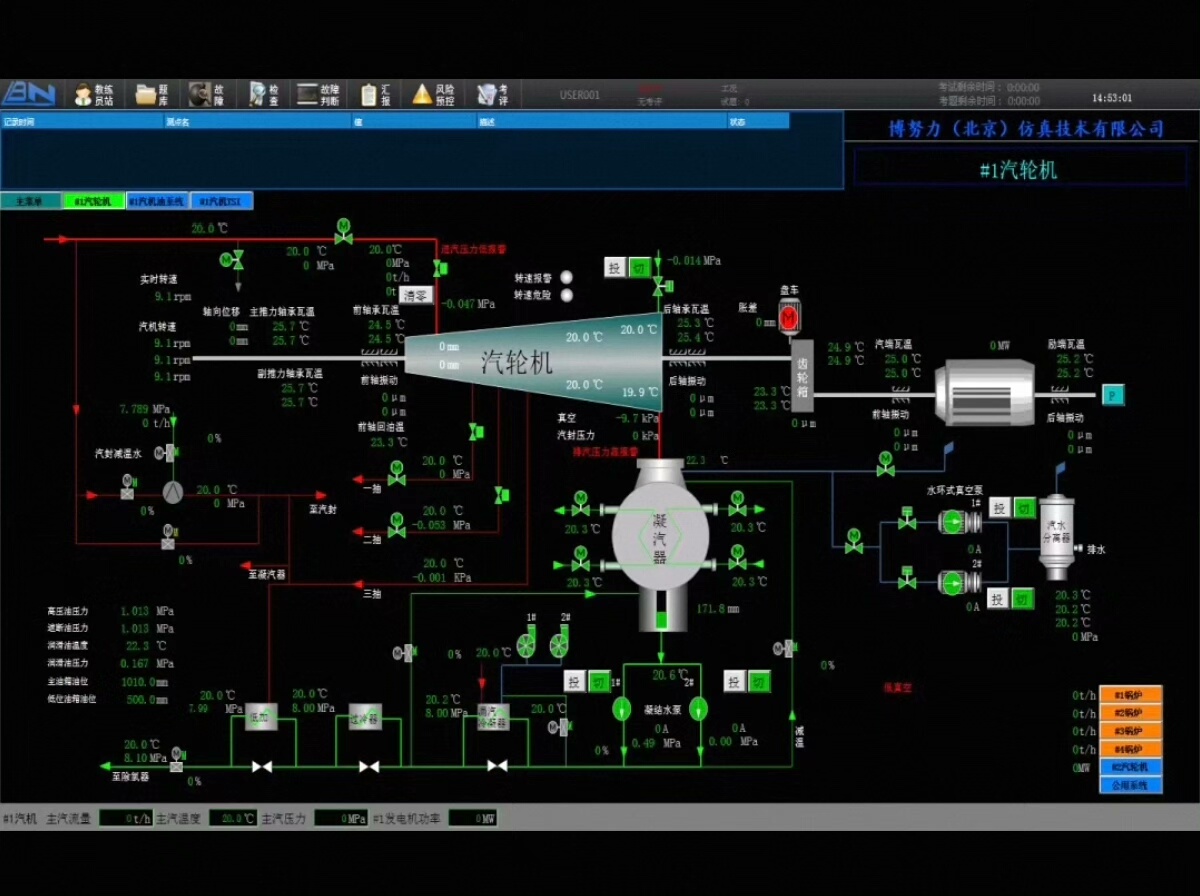Click green 切 for the 1# vacuum pump
1200x896 pixels.
coord(1023,507)
